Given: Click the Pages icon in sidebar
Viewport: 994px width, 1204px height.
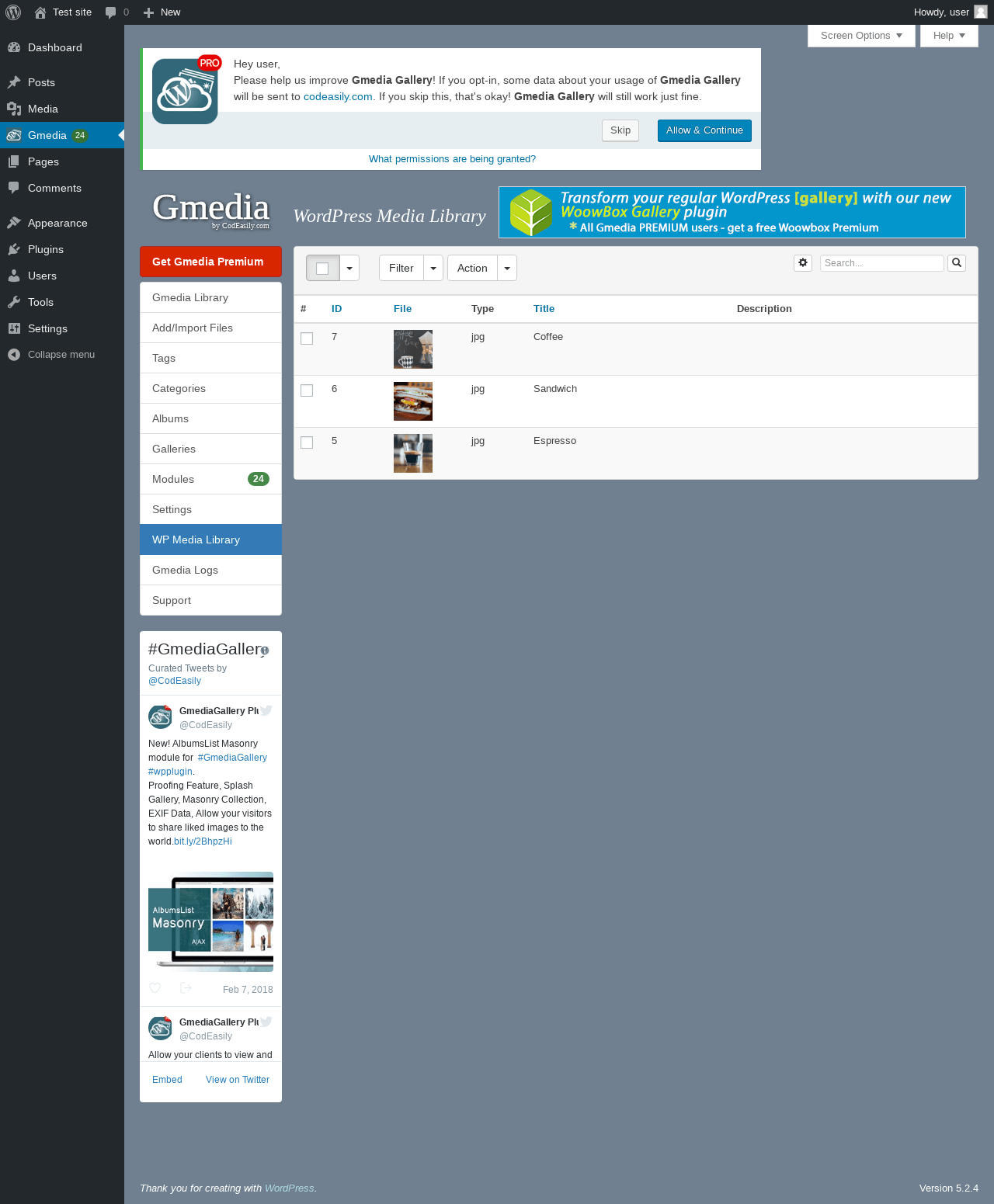Looking at the screenshot, I should pyautogui.click(x=14, y=161).
